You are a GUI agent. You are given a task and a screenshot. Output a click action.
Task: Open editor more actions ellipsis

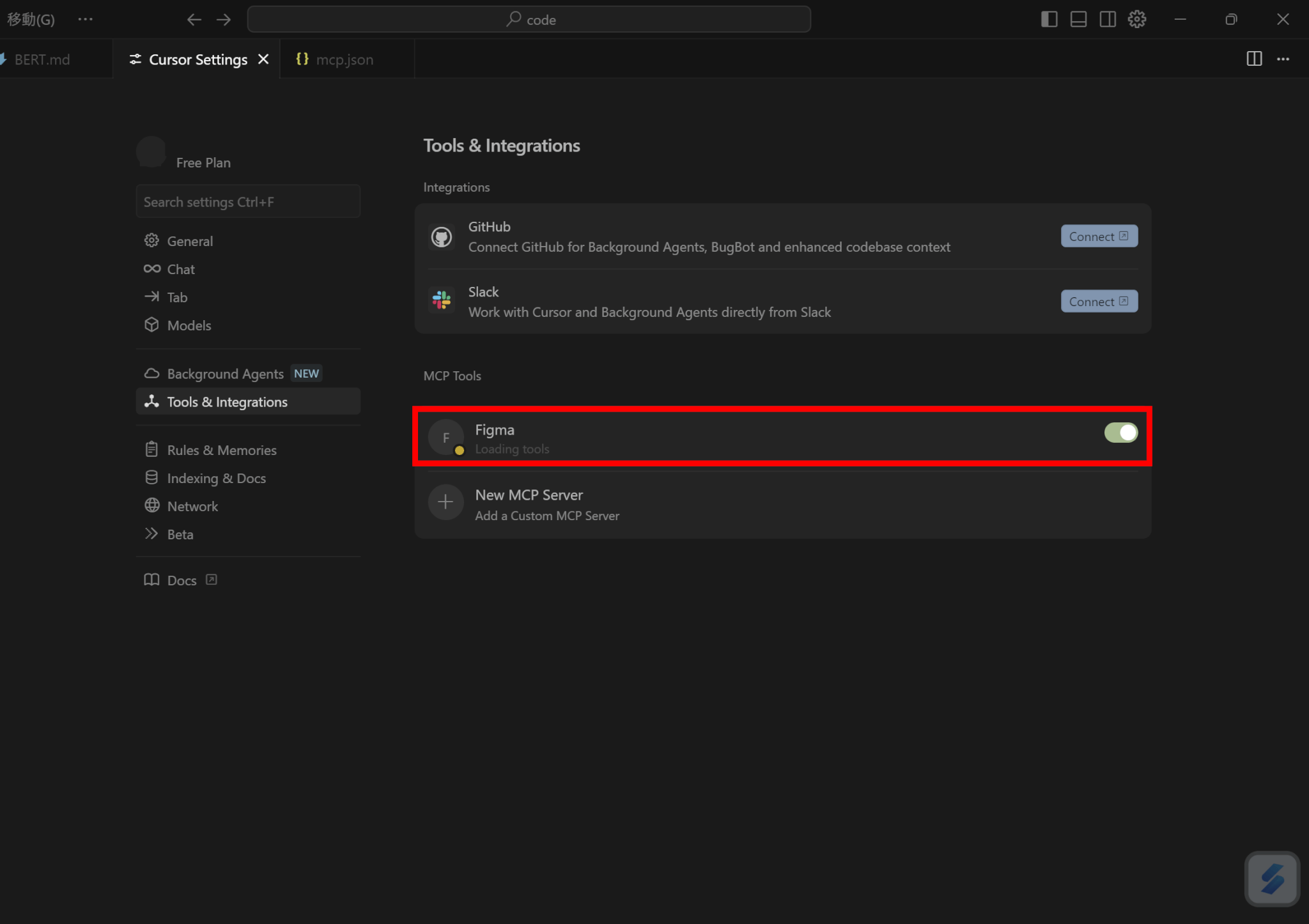point(1283,59)
